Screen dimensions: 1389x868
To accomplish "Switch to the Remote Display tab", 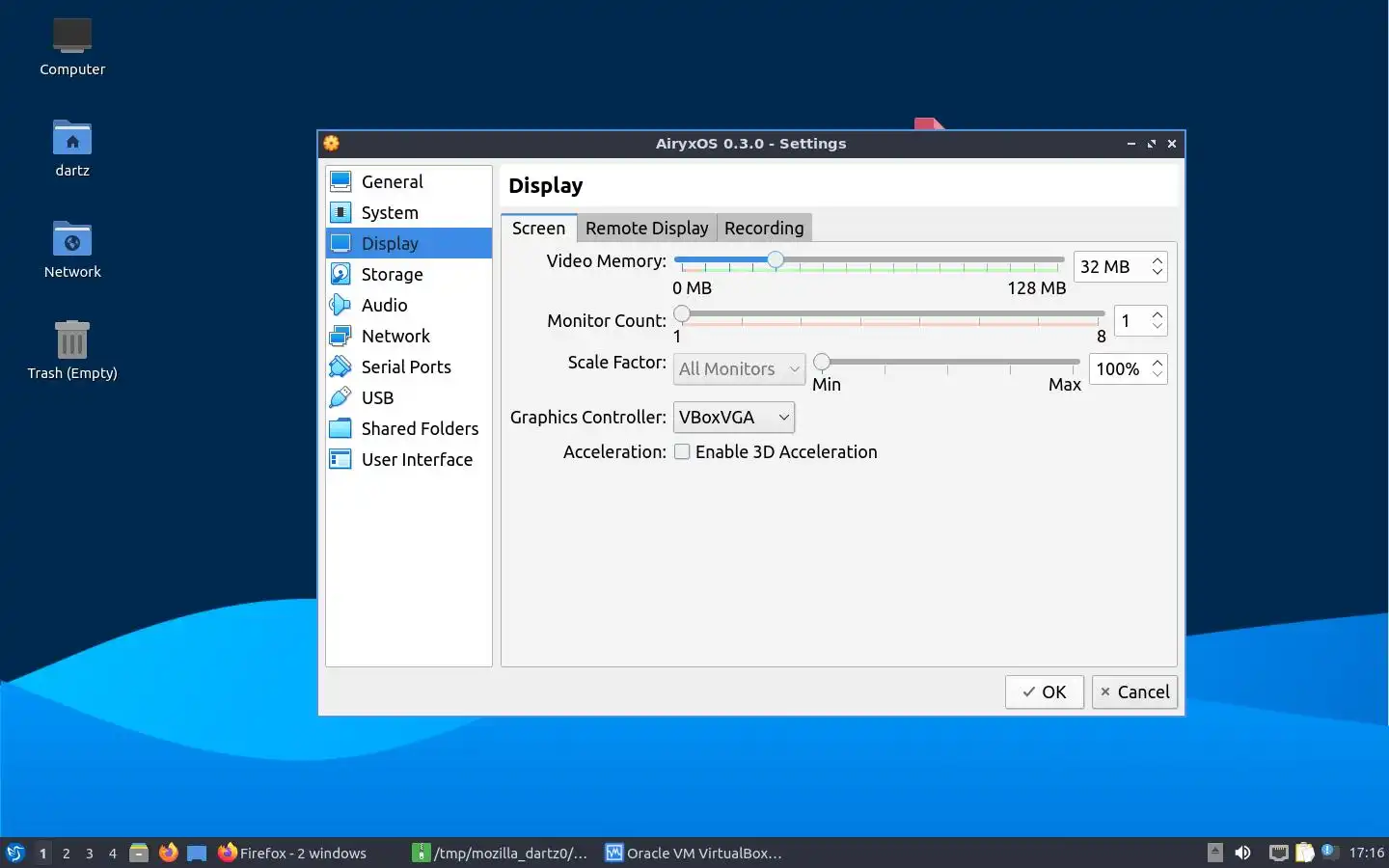I will (x=646, y=228).
